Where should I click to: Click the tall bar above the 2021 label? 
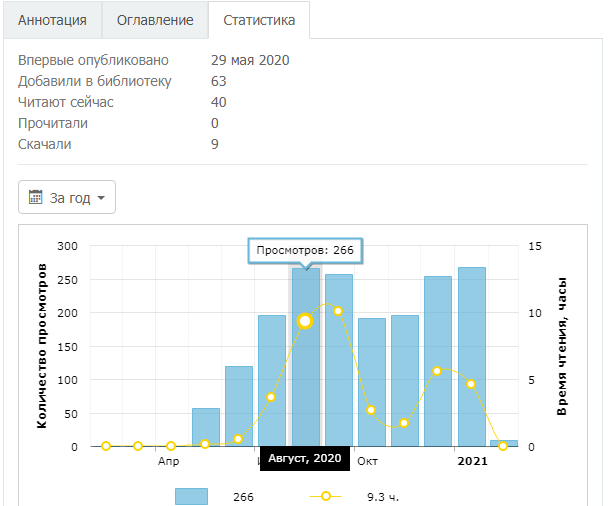pyautogui.click(x=471, y=356)
